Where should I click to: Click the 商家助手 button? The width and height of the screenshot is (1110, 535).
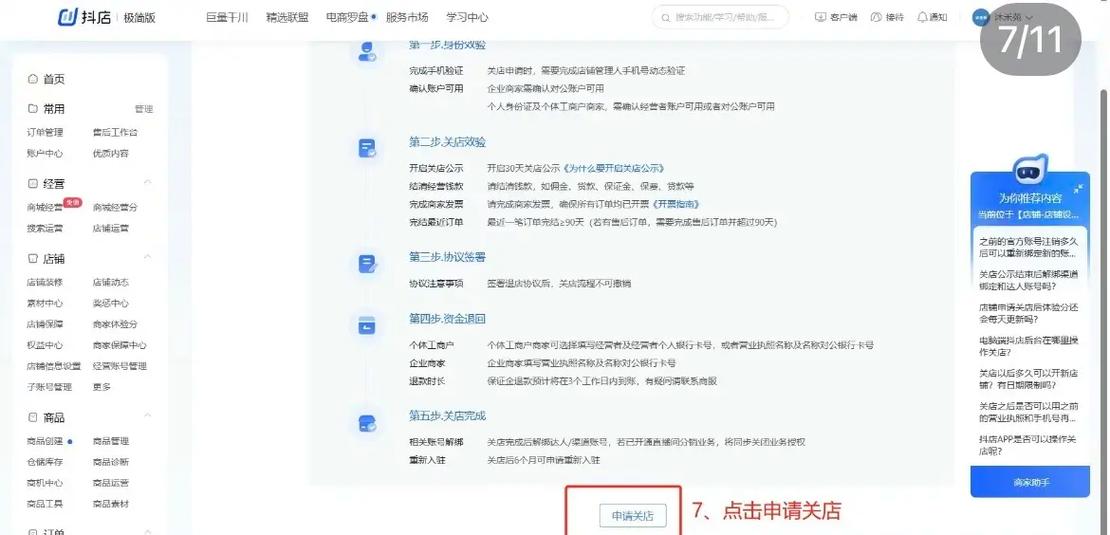1030,482
